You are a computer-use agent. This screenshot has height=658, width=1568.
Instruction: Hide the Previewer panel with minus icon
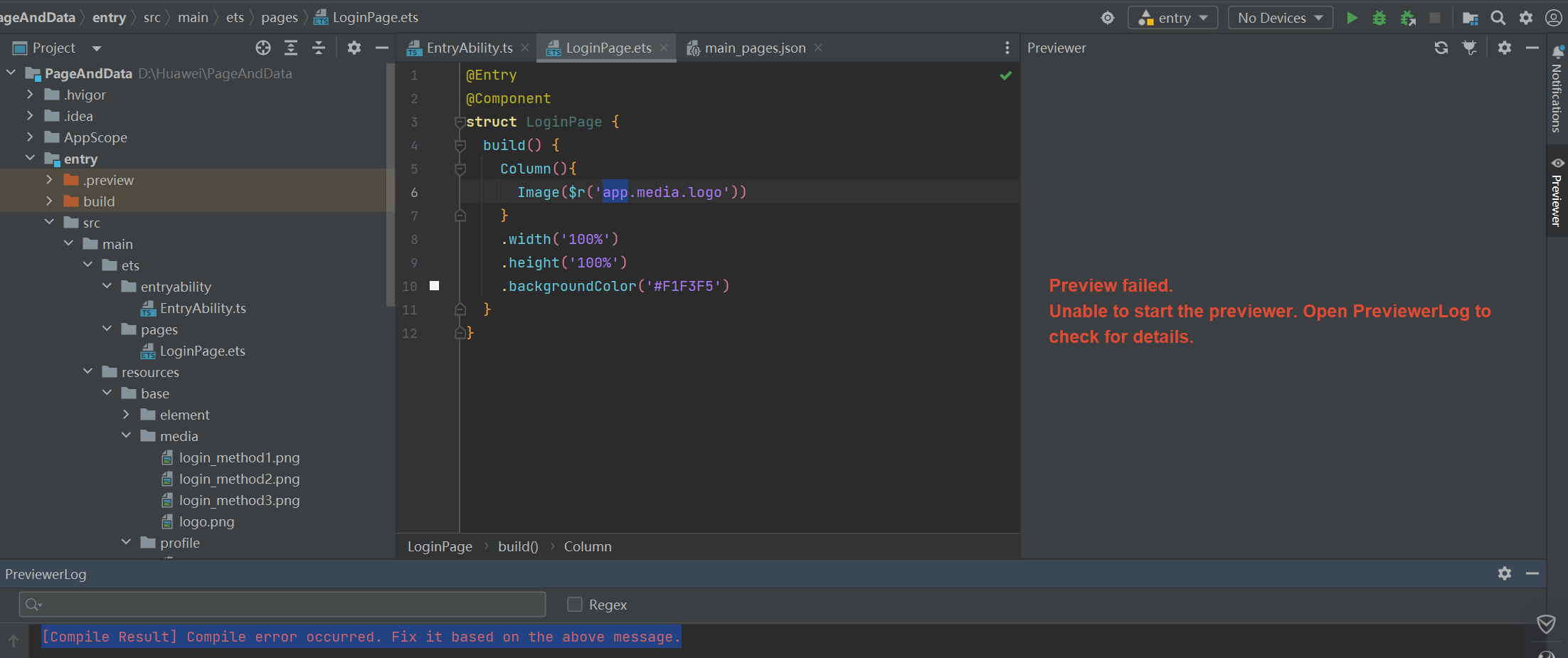(x=1532, y=48)
